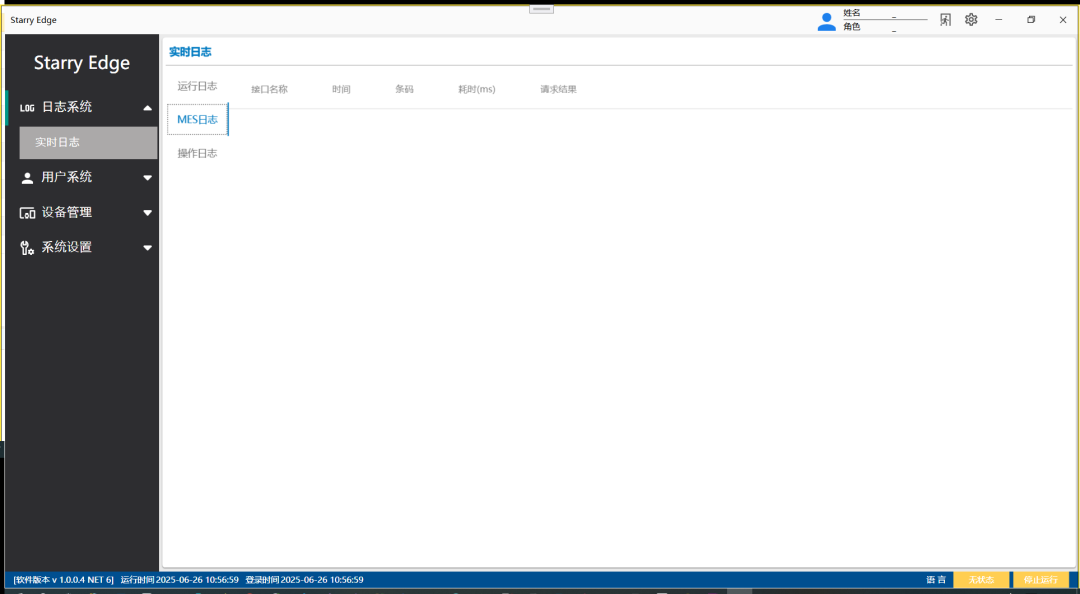
Task: Click the device icon beside 设备管理
Action: click(27, 212)
